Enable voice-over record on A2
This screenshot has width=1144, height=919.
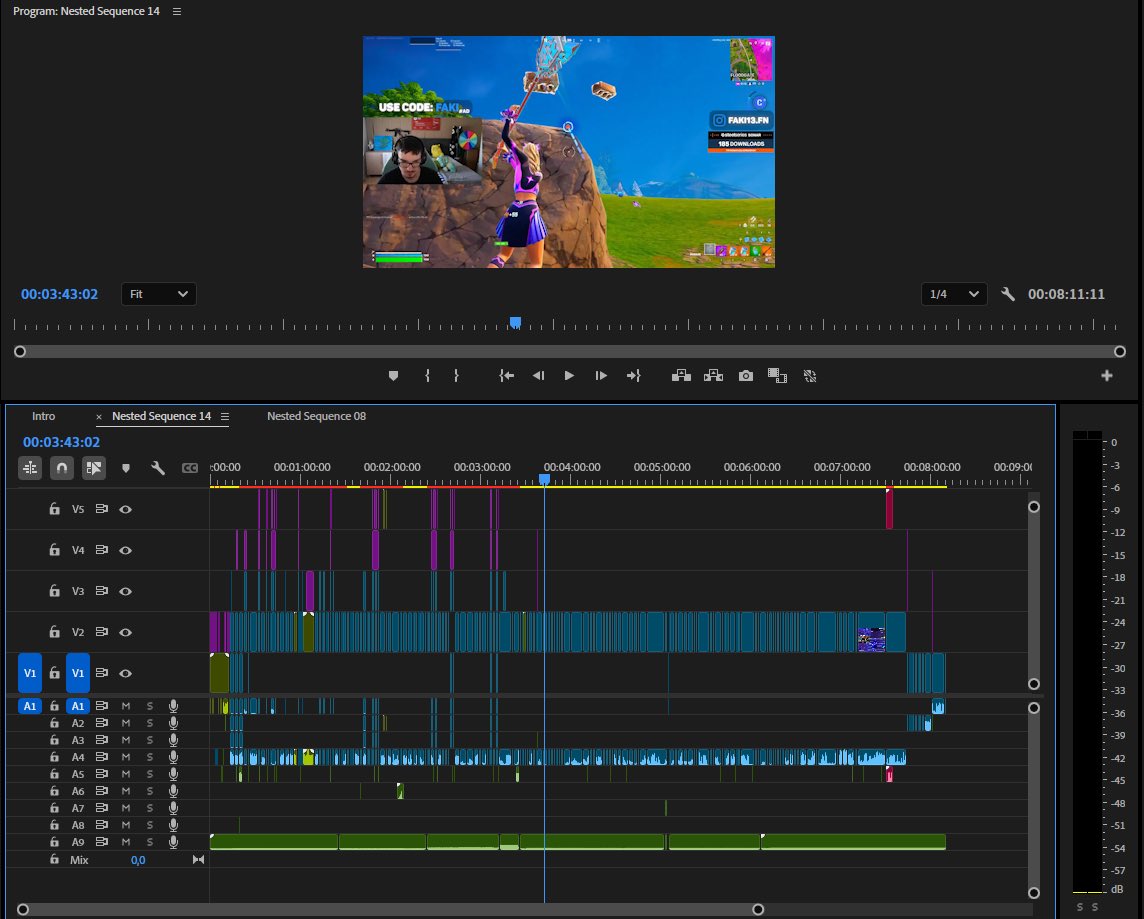point(174,723)
